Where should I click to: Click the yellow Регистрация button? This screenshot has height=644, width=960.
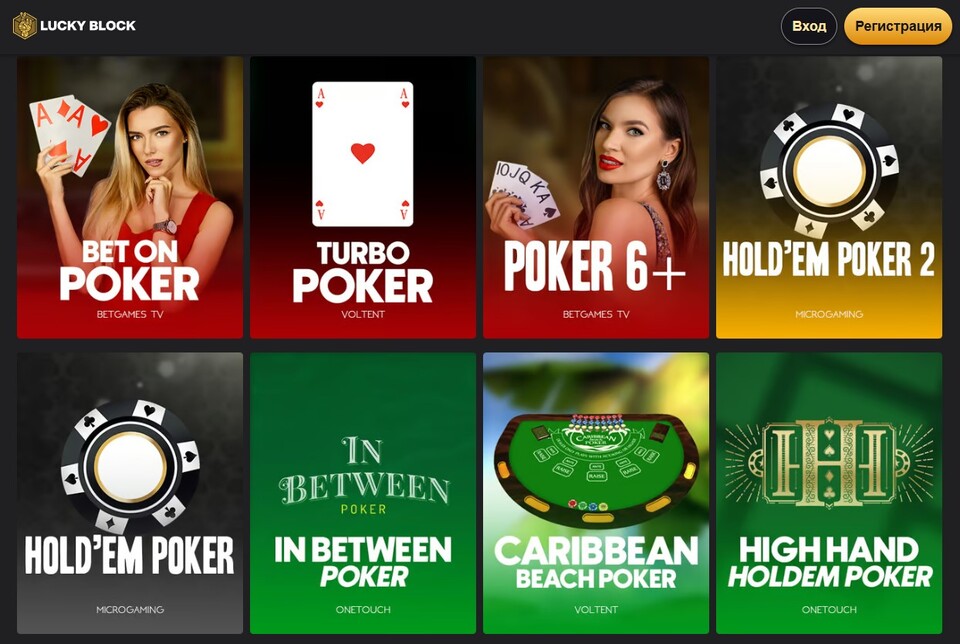898,26
